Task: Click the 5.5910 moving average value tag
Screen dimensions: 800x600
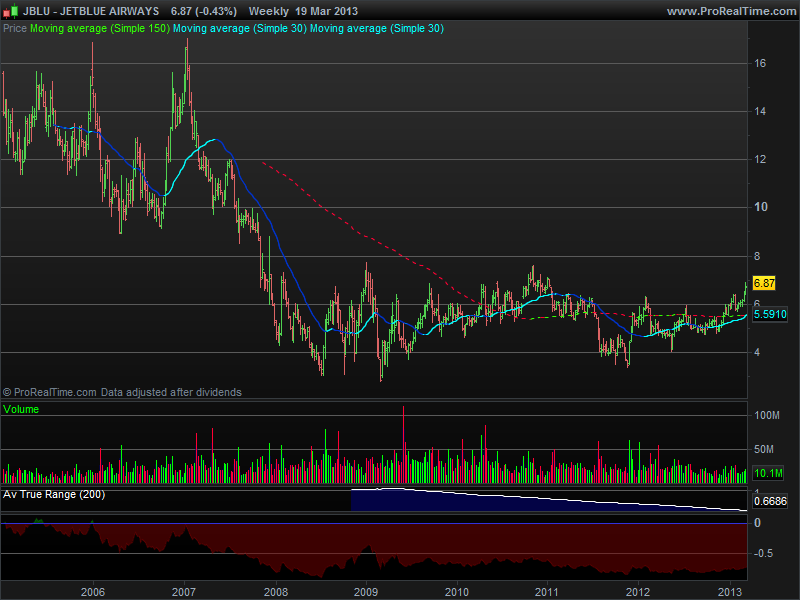Action: tap(769, 314)
